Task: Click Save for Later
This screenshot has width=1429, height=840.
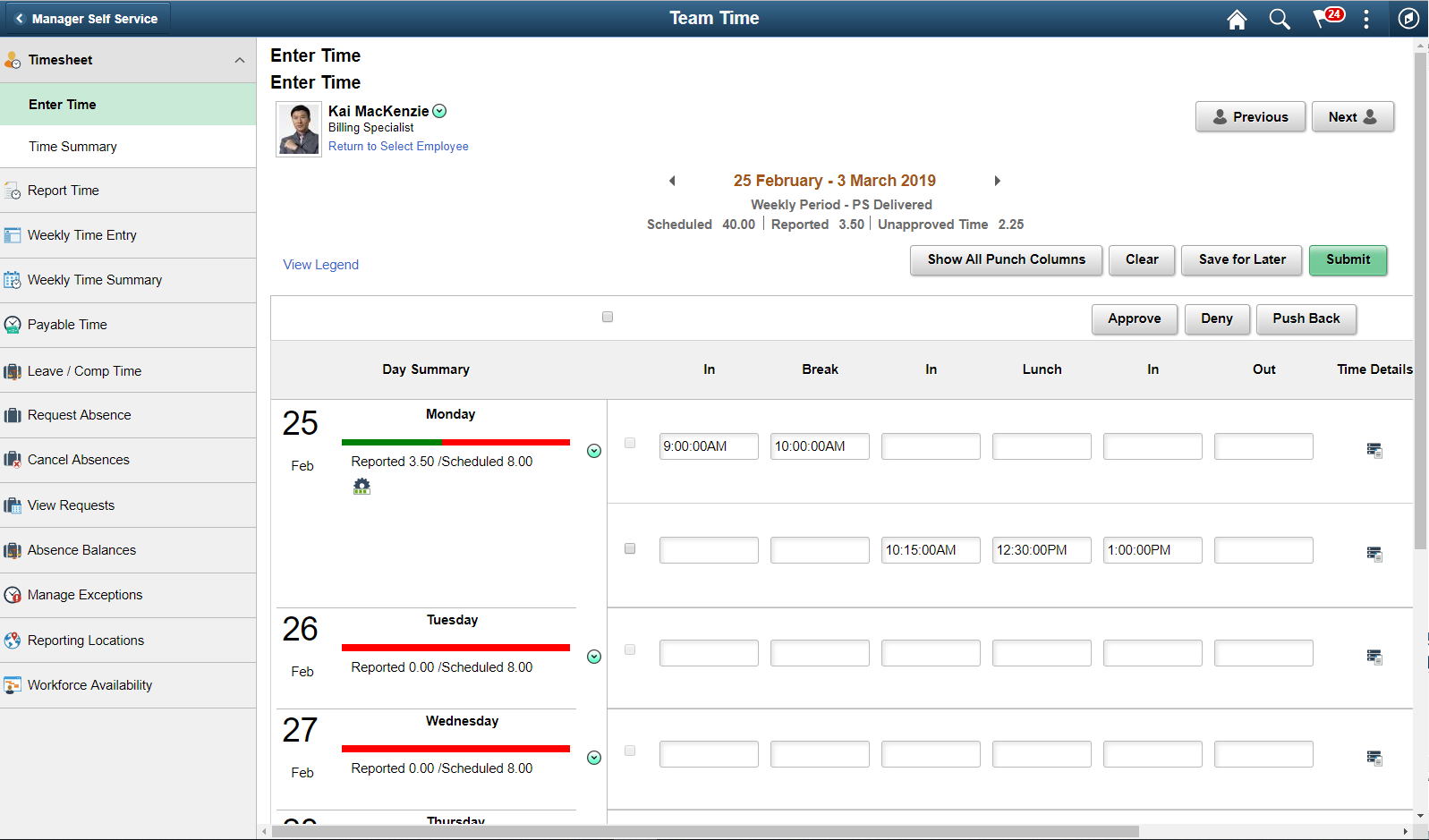Action: pyautogui.click(x=1242, y=259)
